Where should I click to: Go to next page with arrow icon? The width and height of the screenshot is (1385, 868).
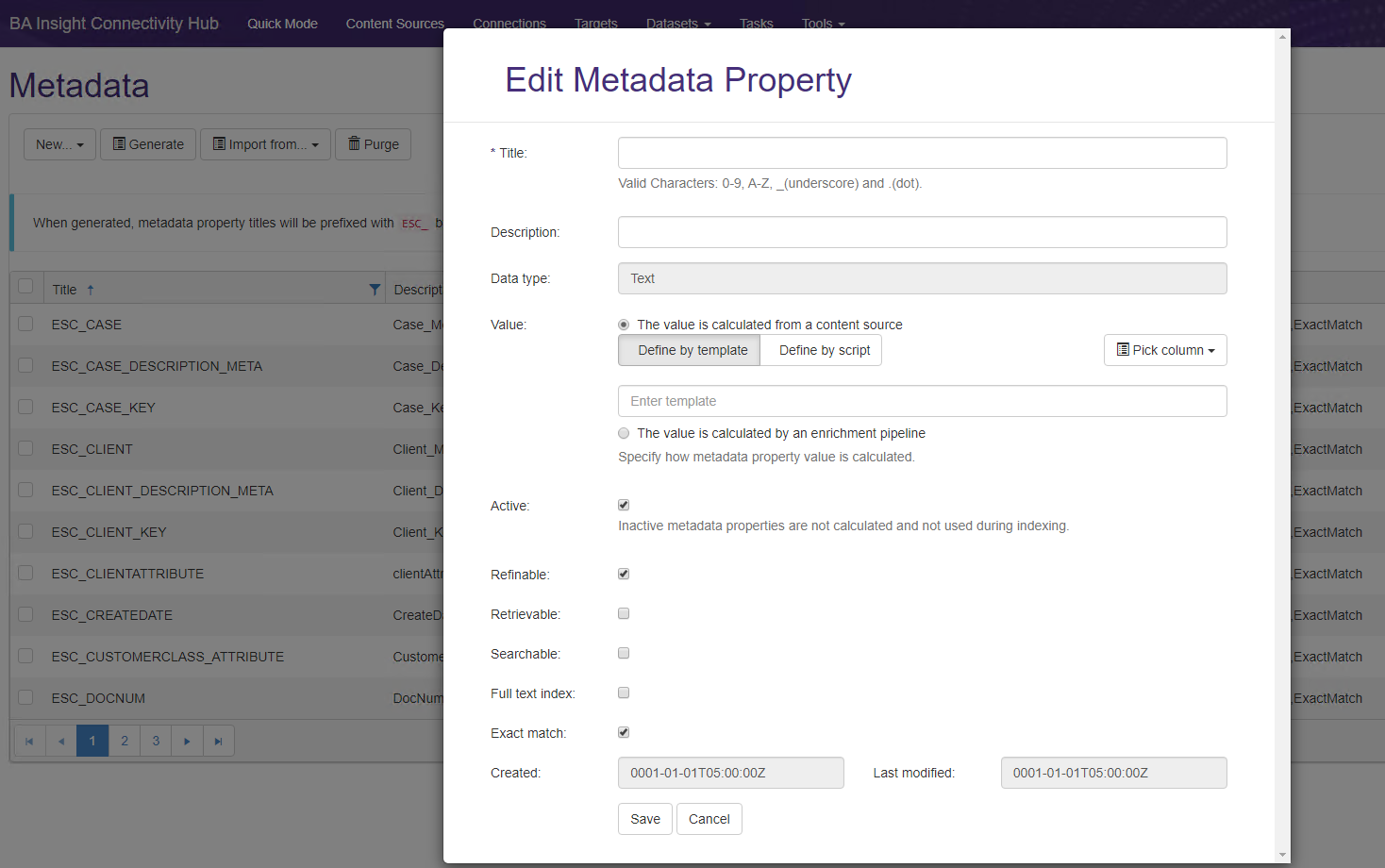[x=187, y=741]
